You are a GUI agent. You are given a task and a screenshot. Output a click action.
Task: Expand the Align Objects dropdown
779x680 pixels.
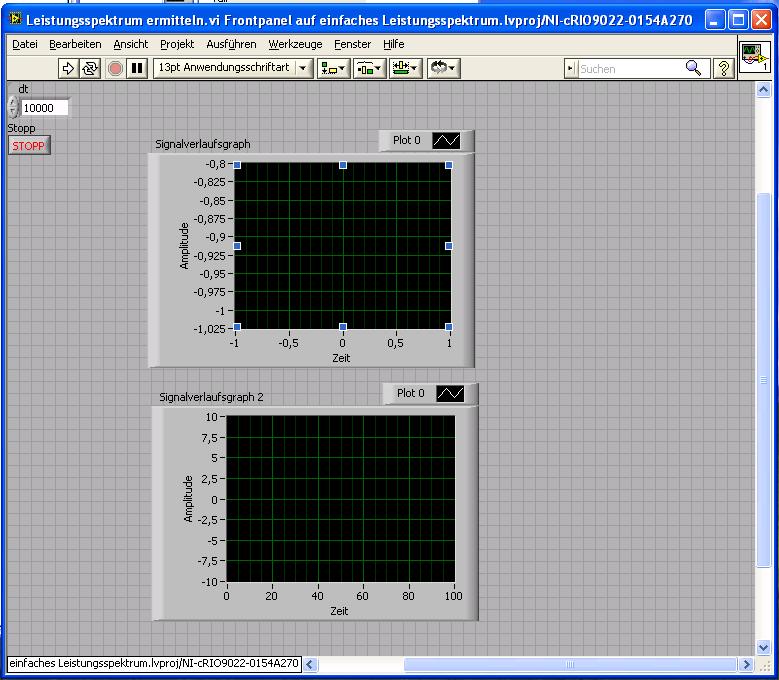pyautogui.click(x=332, y=68)
